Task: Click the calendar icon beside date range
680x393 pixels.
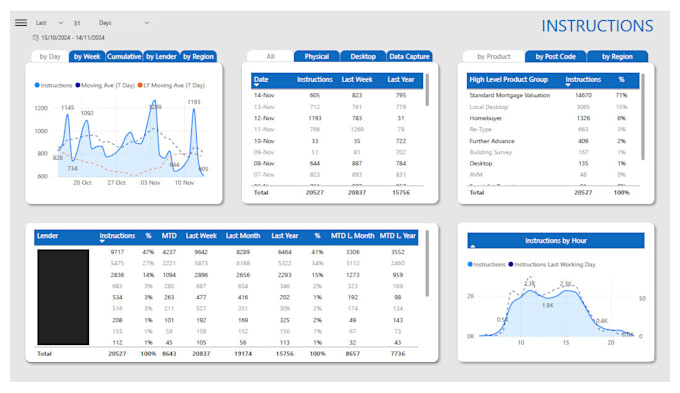Action: coord(36,38)
